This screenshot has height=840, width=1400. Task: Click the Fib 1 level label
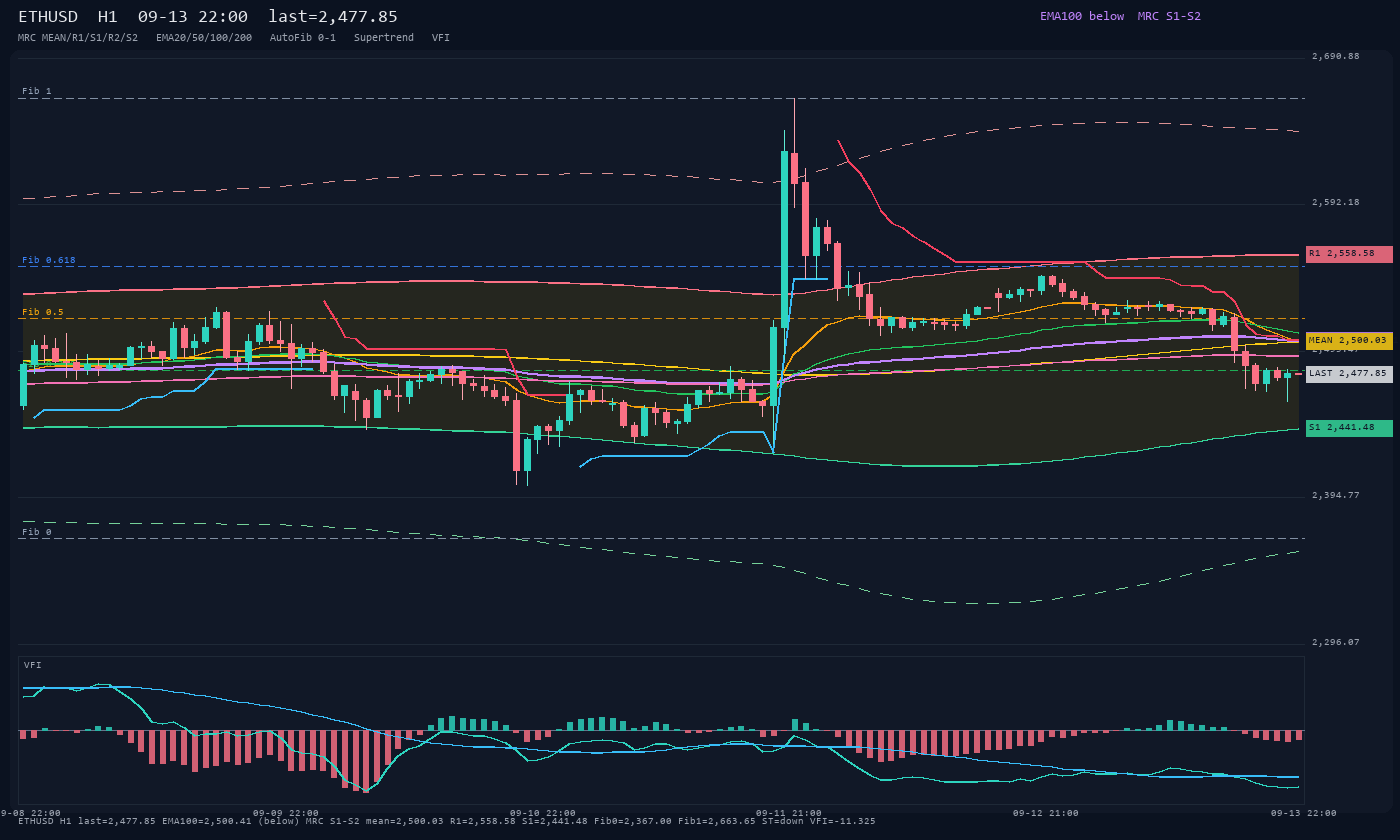[x=37, y=91]
